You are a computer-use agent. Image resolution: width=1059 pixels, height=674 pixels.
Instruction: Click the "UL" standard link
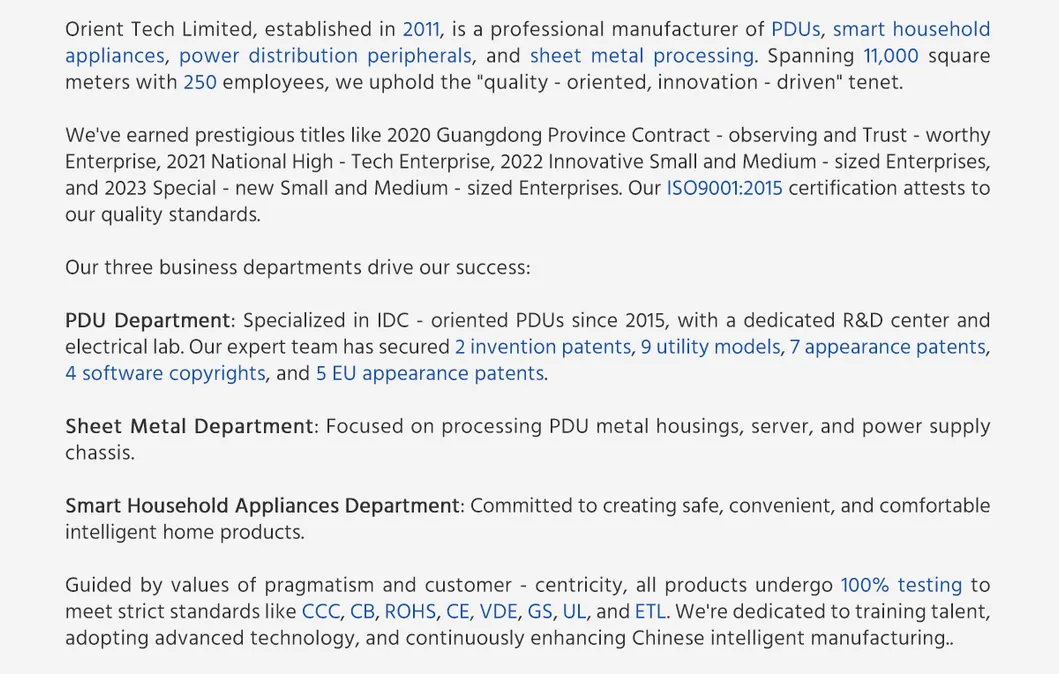pos(574,611)
